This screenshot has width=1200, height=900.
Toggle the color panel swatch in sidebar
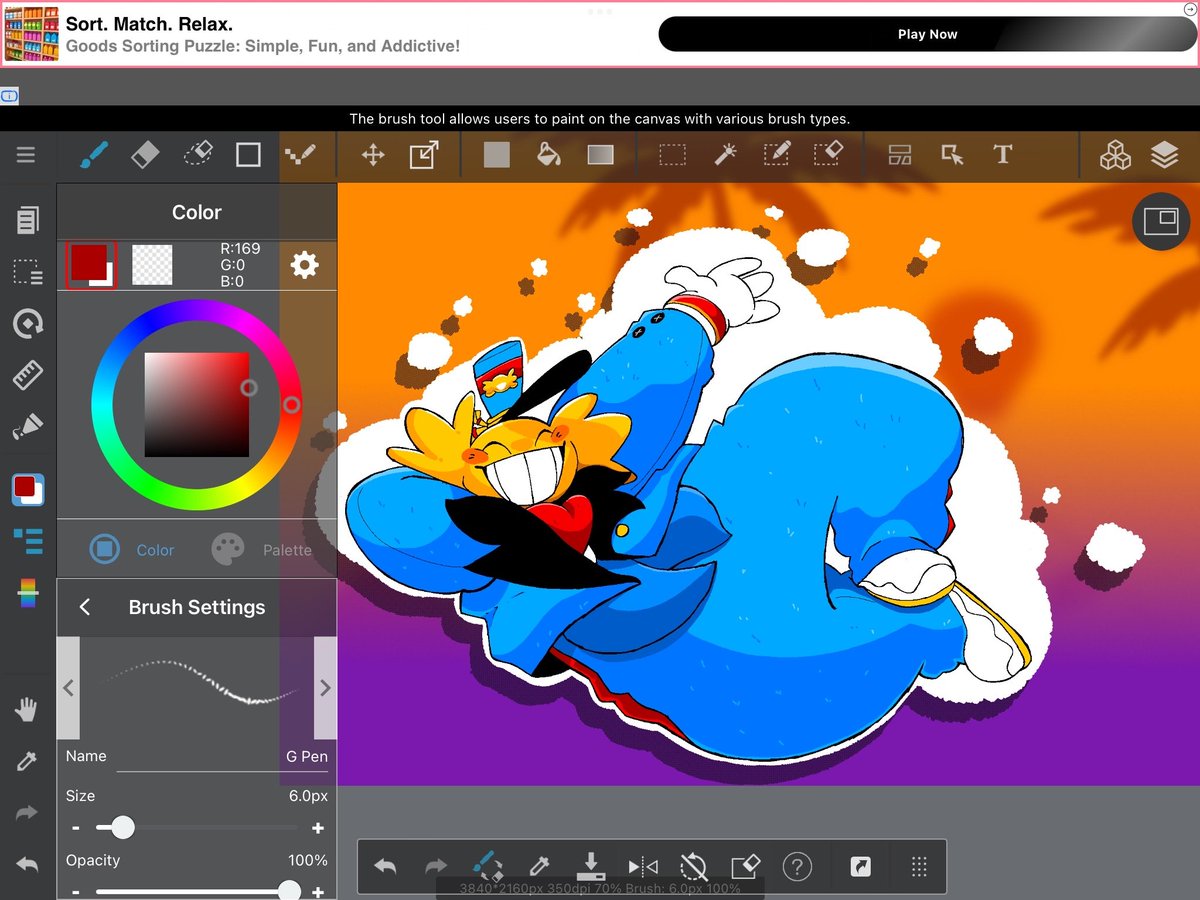[28, 489]
